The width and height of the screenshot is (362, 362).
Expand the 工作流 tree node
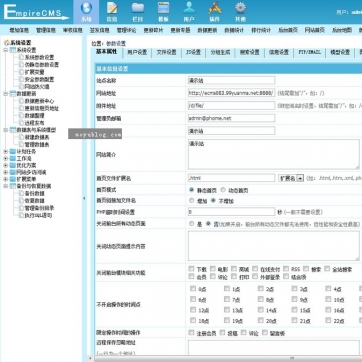6,159
